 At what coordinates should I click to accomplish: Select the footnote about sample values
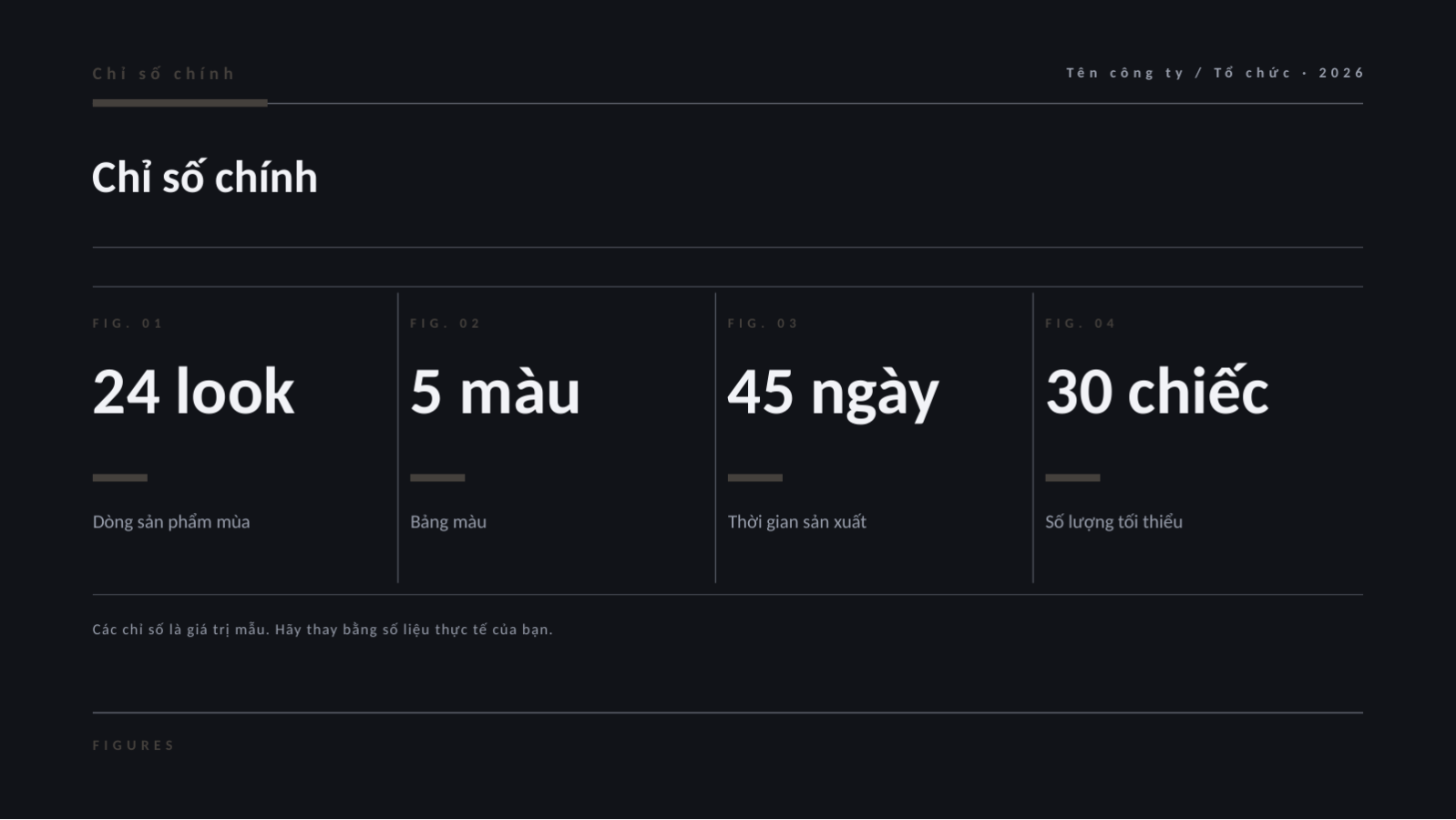tap(323, 630)
